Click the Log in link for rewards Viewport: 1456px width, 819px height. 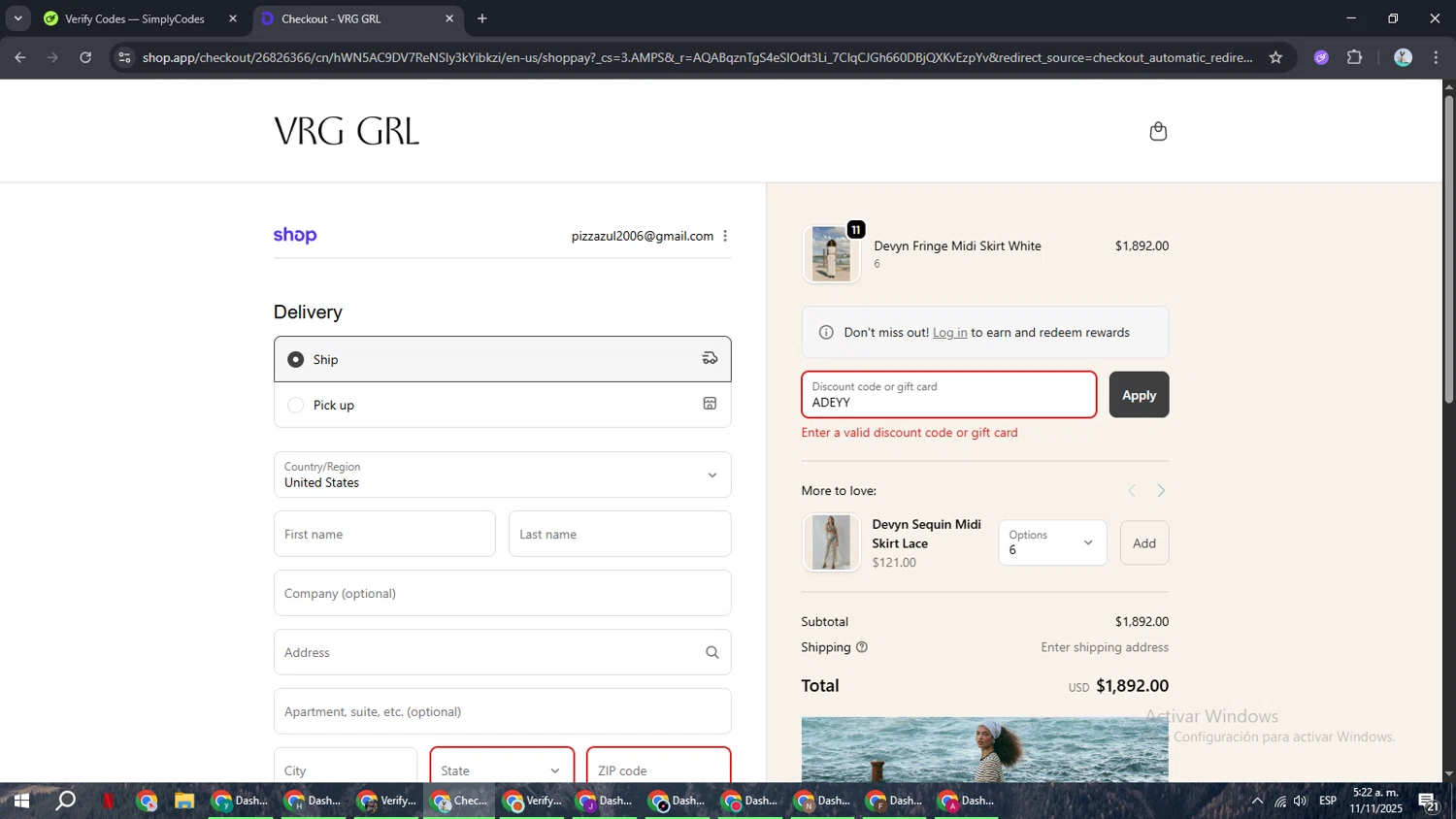coord(949,332)
